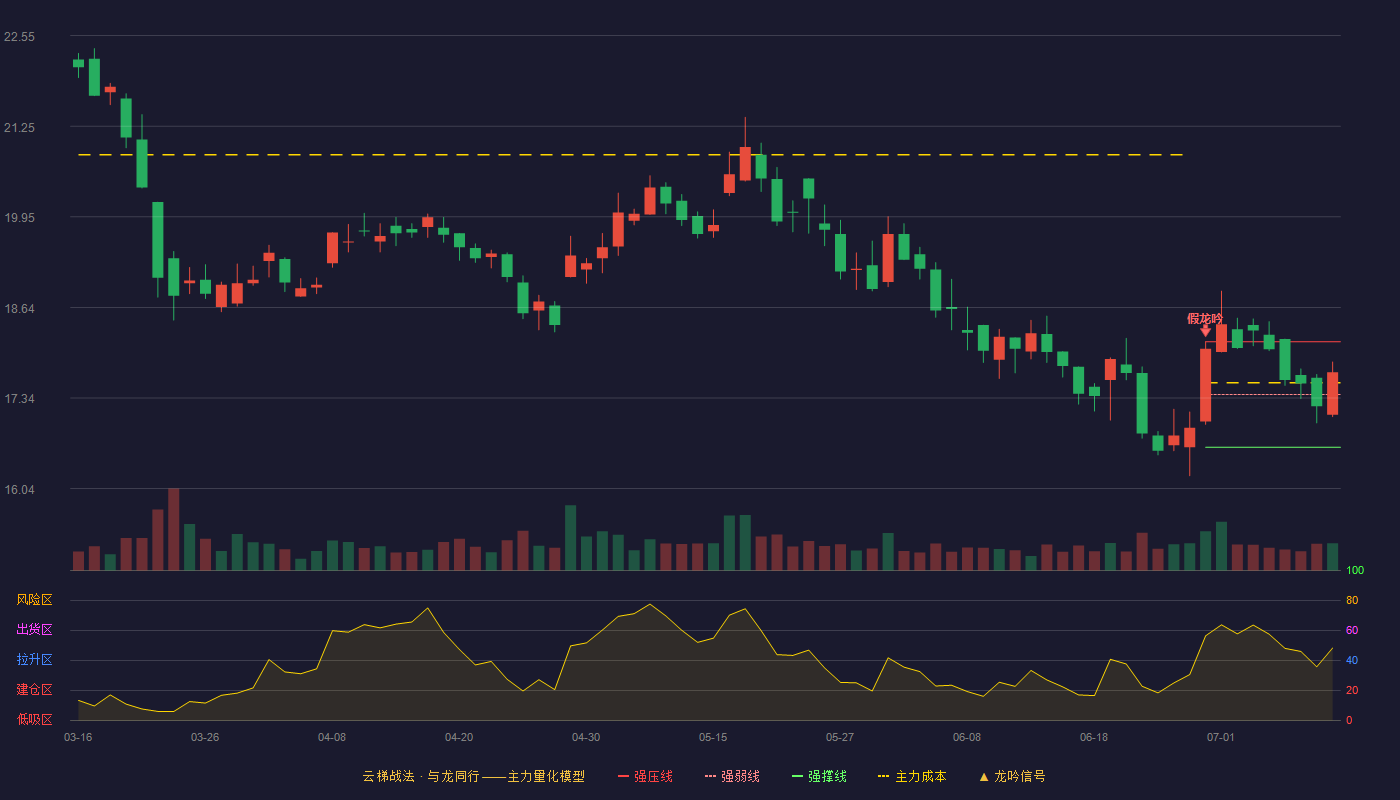This screenshot has height=800, width=1400.
Task: Click the long yellow dashed 主力成本 line
Action: (x=631, y=155)
